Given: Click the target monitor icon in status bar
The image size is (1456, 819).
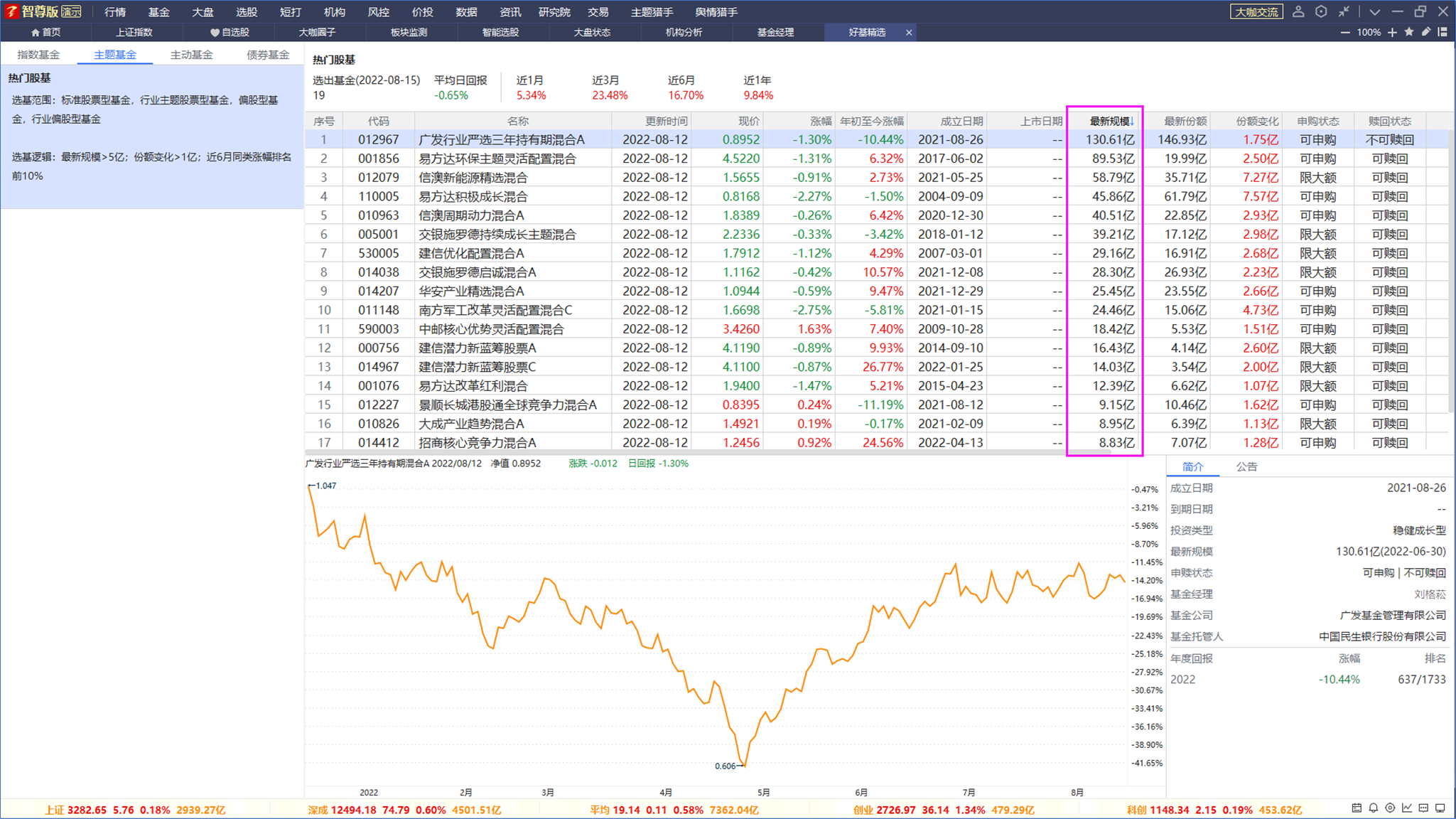Looking at the screenshot, I should tap(1390, 808).
